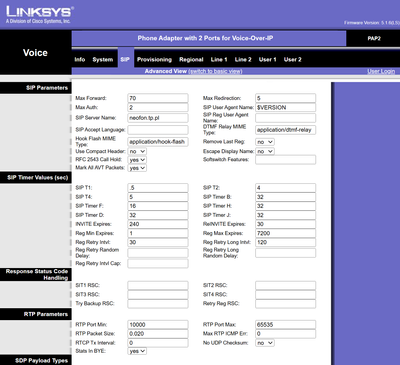The width and height of the screenshot is (400, 365).
Task: Click the Reg Retry Long Random Delay field
Action: tap(286, 253)
